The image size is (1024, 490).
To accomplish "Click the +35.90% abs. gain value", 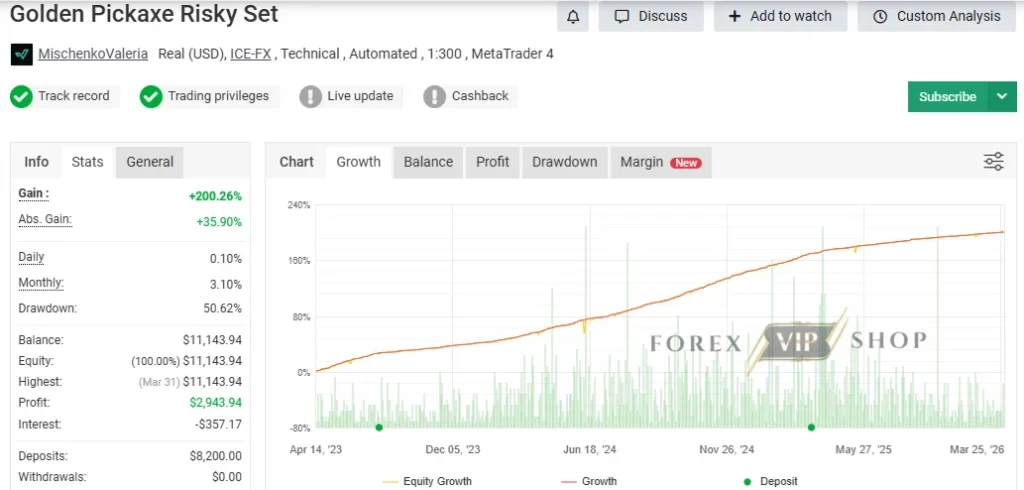I will click(x=219, y=222).
